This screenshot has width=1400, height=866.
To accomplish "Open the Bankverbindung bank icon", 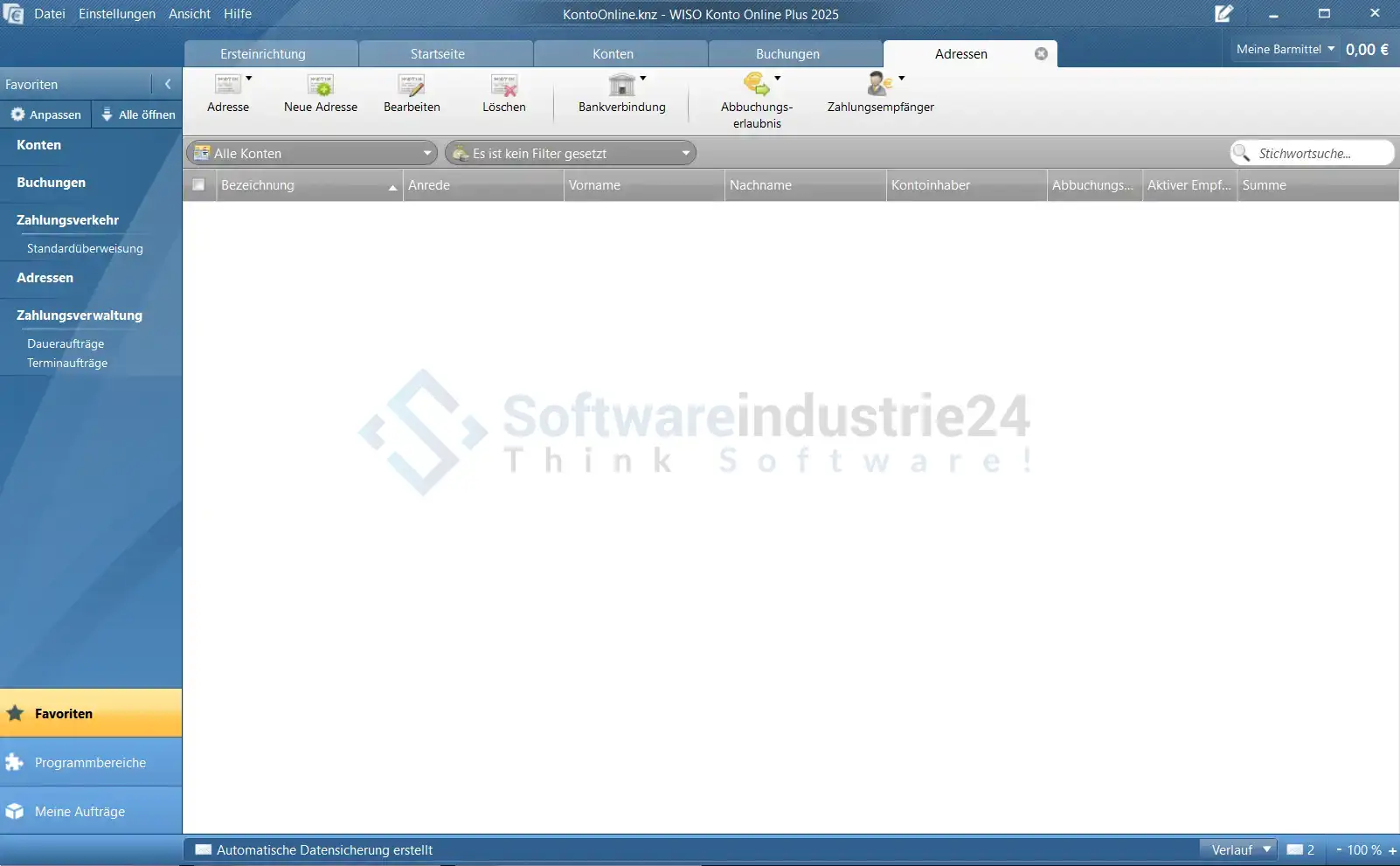I will click(621, 86).
